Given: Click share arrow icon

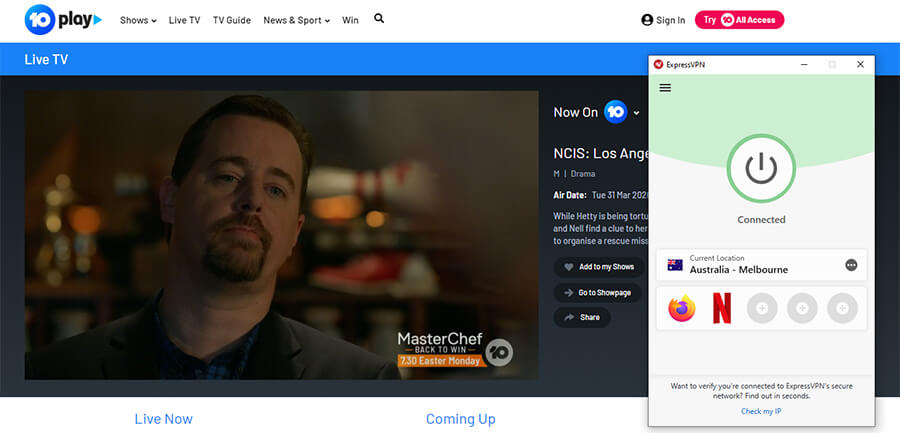Looking at the screenshot, I should point(569,317).
